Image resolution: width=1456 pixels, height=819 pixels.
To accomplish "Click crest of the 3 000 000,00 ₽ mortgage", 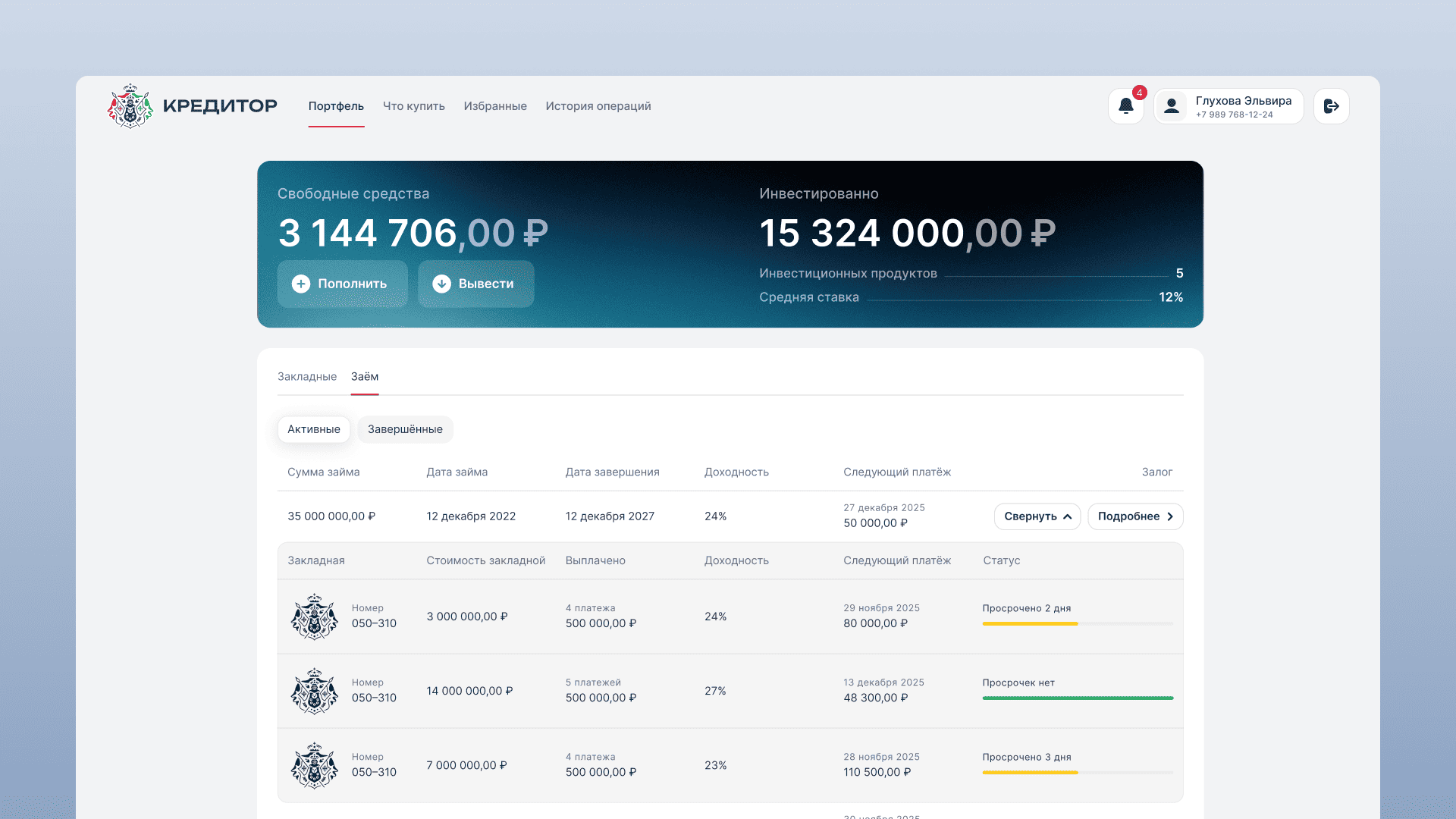I will [314, 617].
